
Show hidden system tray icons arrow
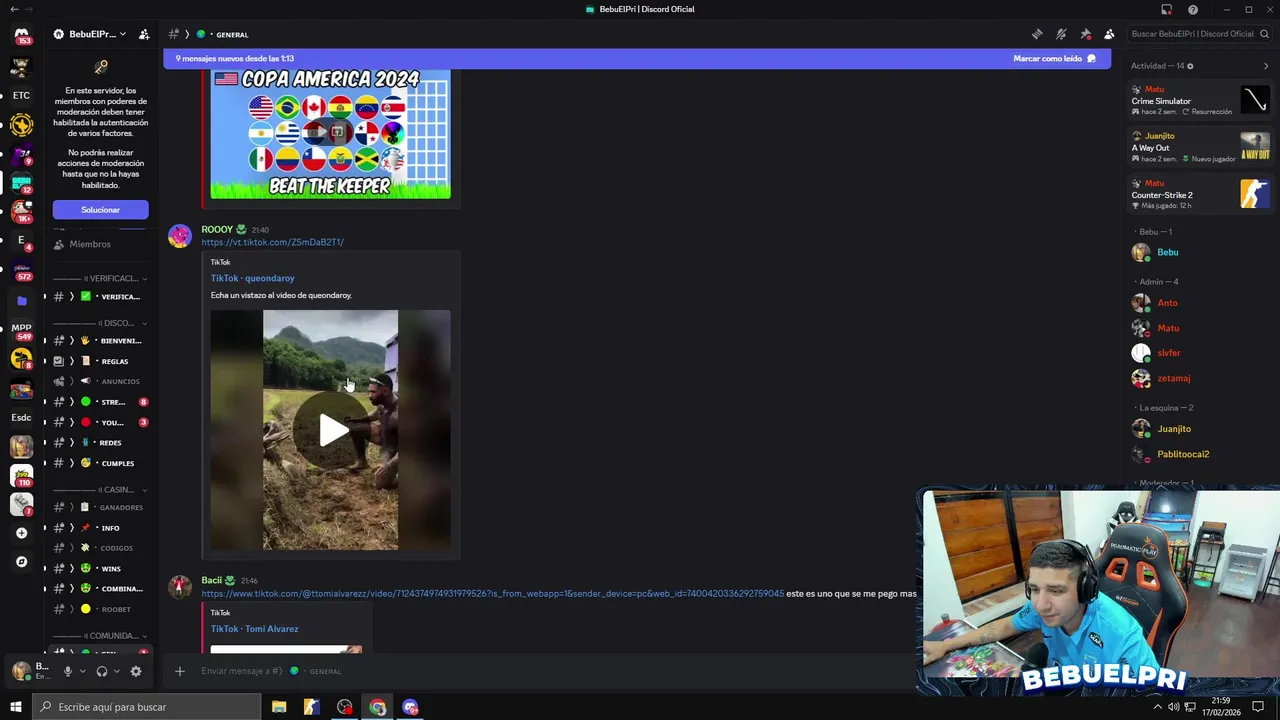(1158, 707)
